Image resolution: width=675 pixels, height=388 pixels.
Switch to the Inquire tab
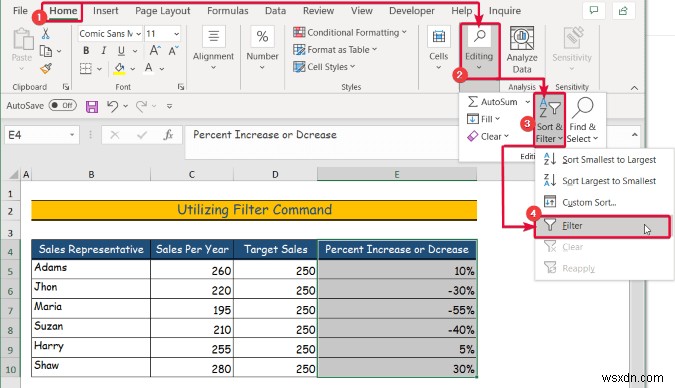pyautogui.click(x=505, y=11)
